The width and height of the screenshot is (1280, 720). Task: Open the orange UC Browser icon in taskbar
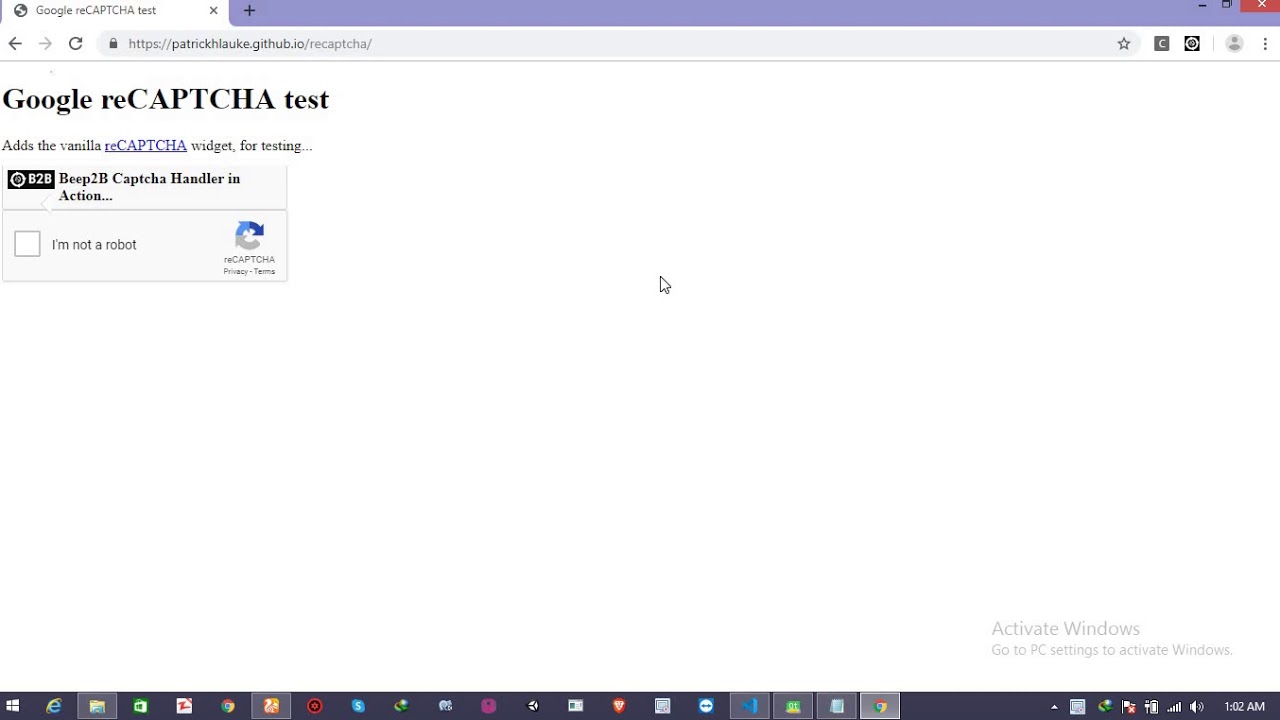coord(271,706)
